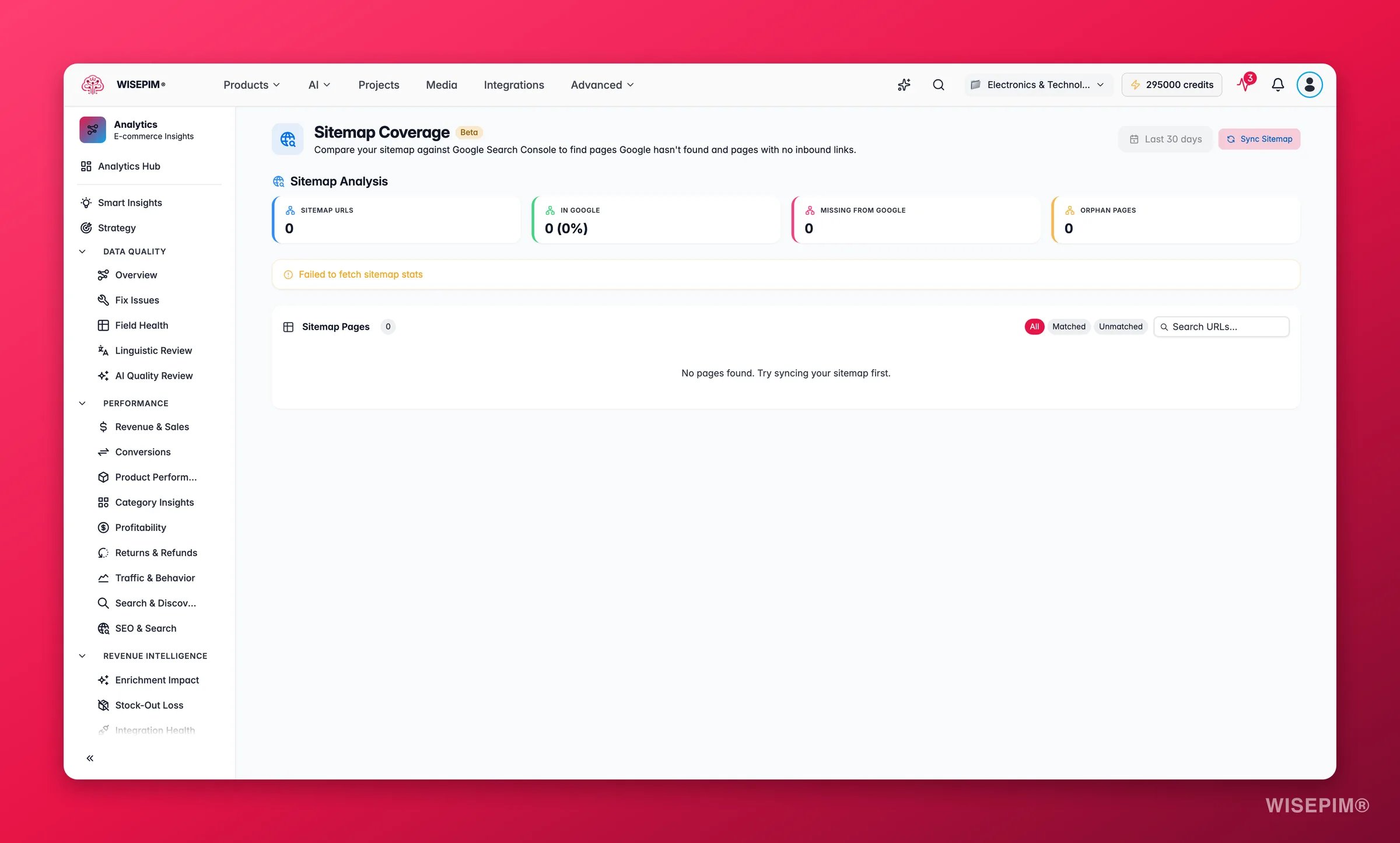
Task: Focus the Search URLs input field
Action: pyautogui.click(x=1221, y=327)
